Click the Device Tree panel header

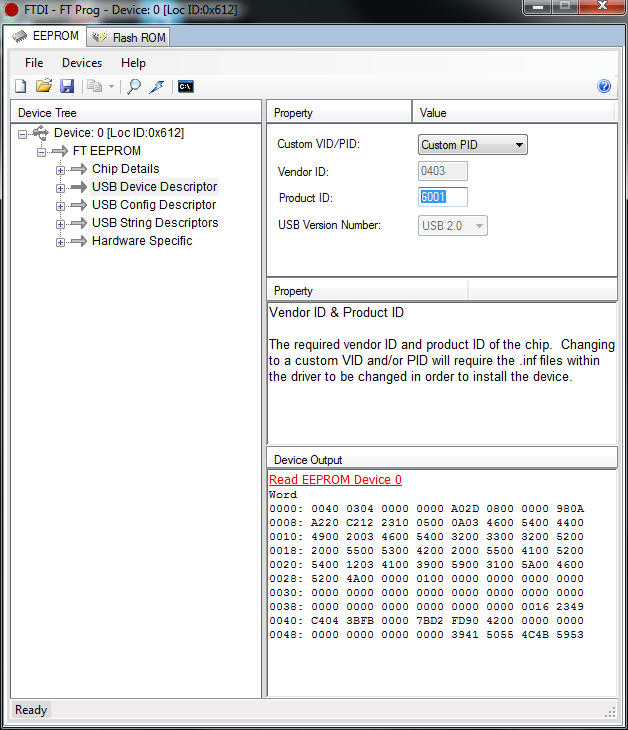[136, 112]
